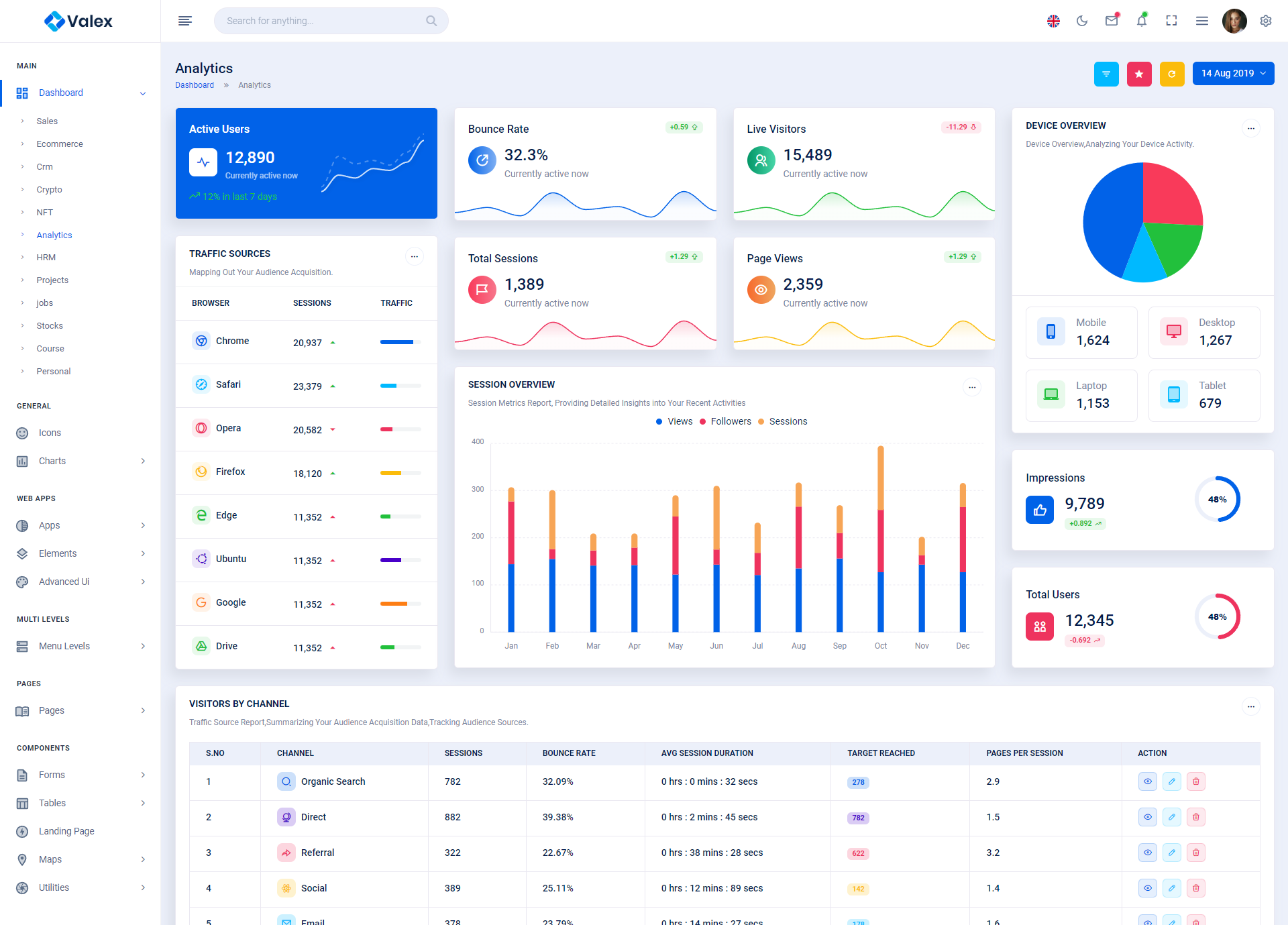Click the Dashboard breadcrumb link
The height and width of the screenshot is (925, 1288).
click(195, 85)
